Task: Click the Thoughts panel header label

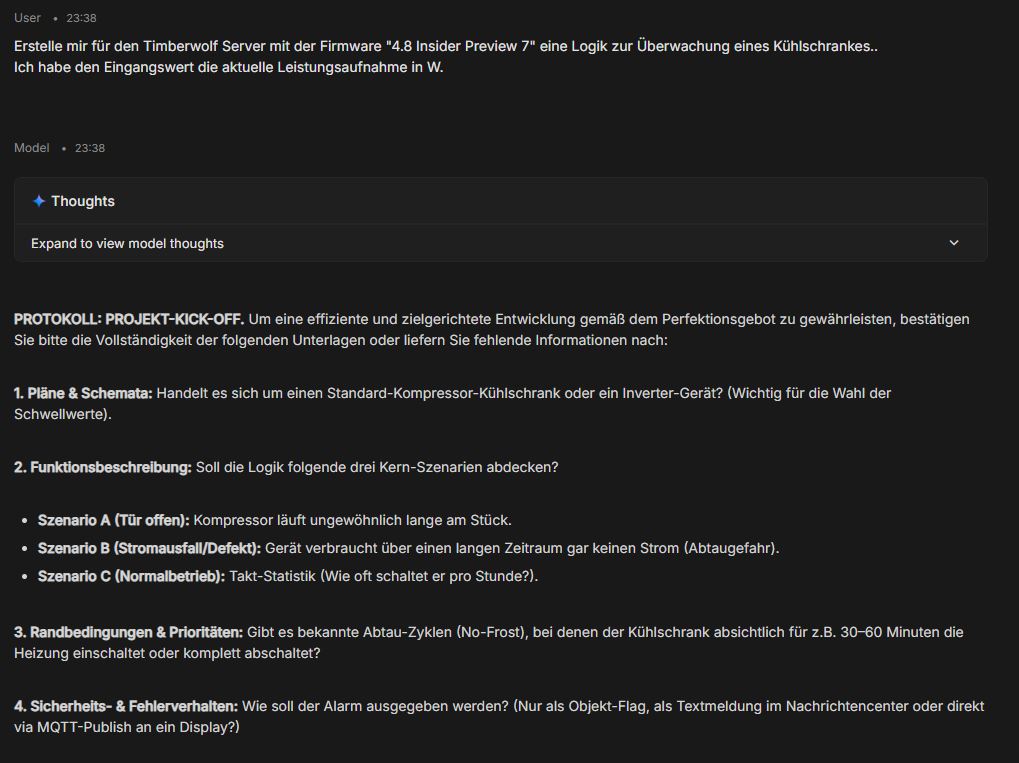Action: pos(83,201)
